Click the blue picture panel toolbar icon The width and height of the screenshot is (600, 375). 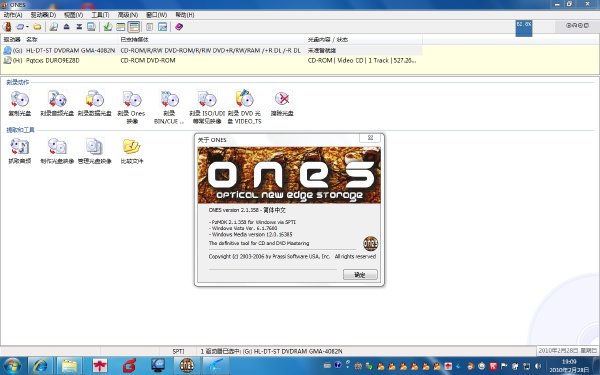coord(163,27)
